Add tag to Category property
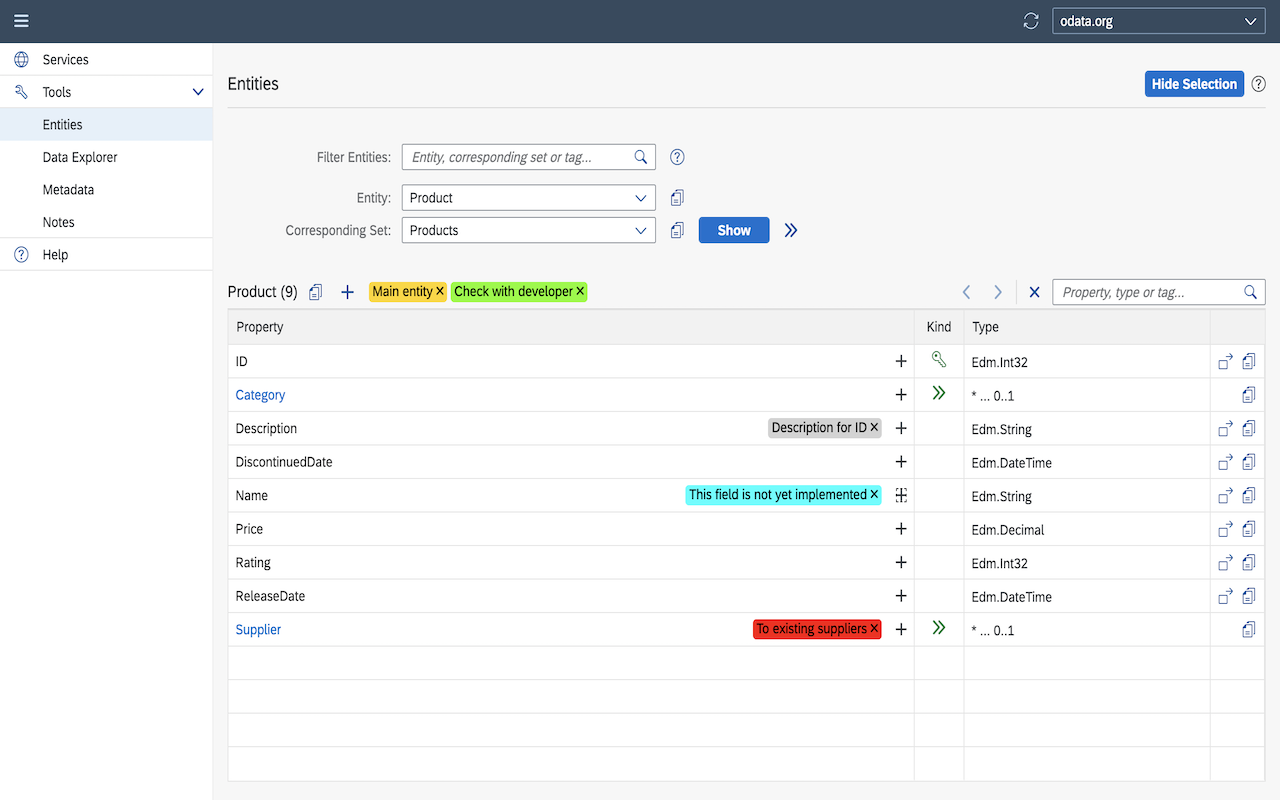The image size is (1280, 800). pyautogui.click(x=901, y=395)
